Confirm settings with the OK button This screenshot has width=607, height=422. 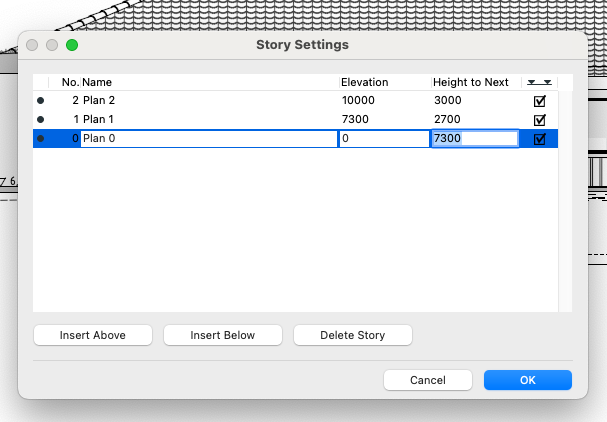click(527, 380)
